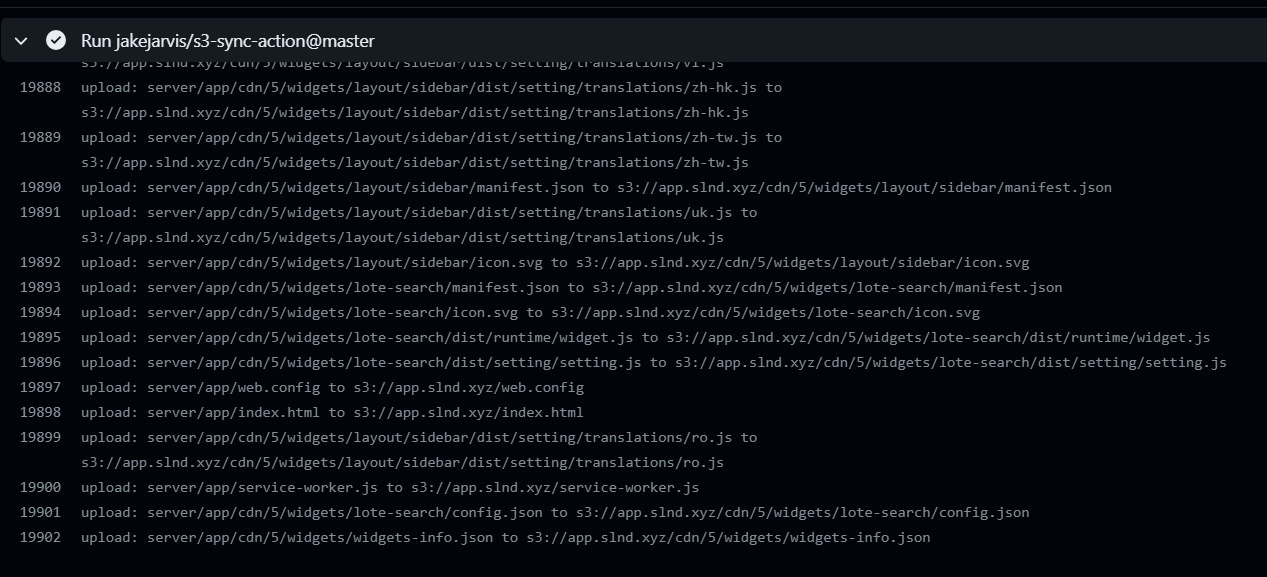
Task: Click the sidebar/manifest.json upload log text
Action: click(596, 188)
